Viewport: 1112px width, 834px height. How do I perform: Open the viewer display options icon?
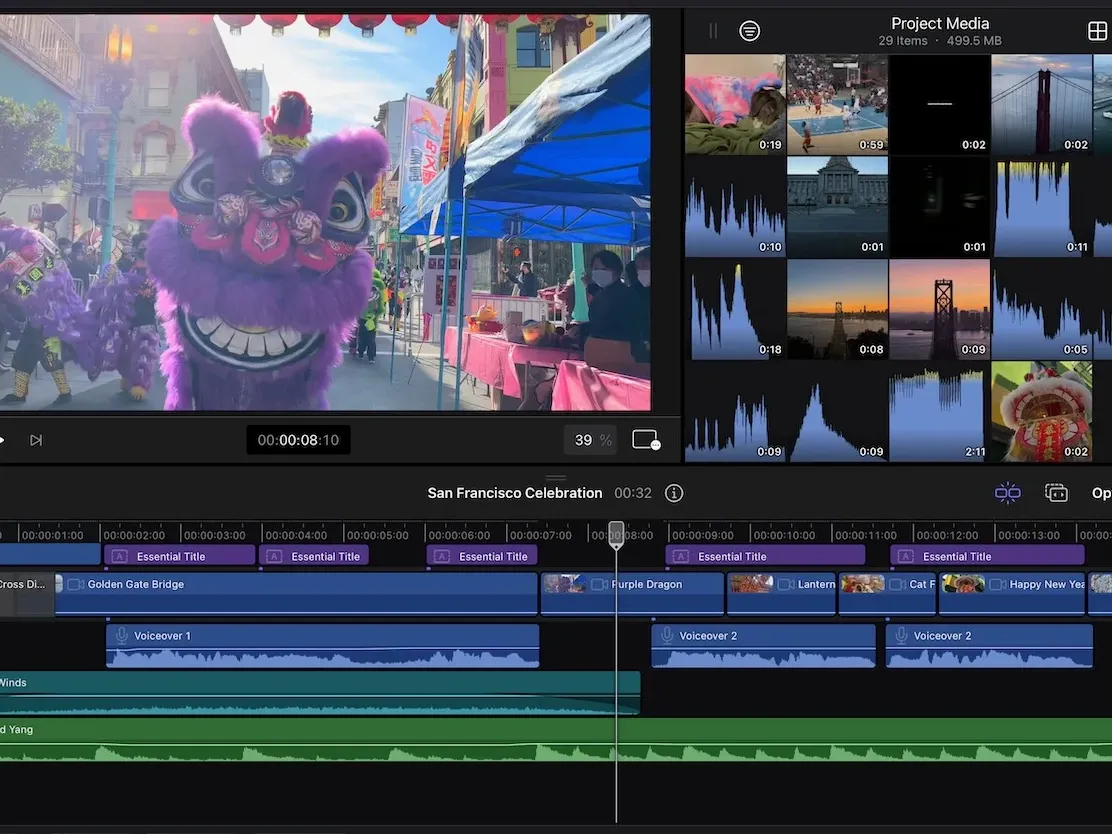[x=646, y=440]
